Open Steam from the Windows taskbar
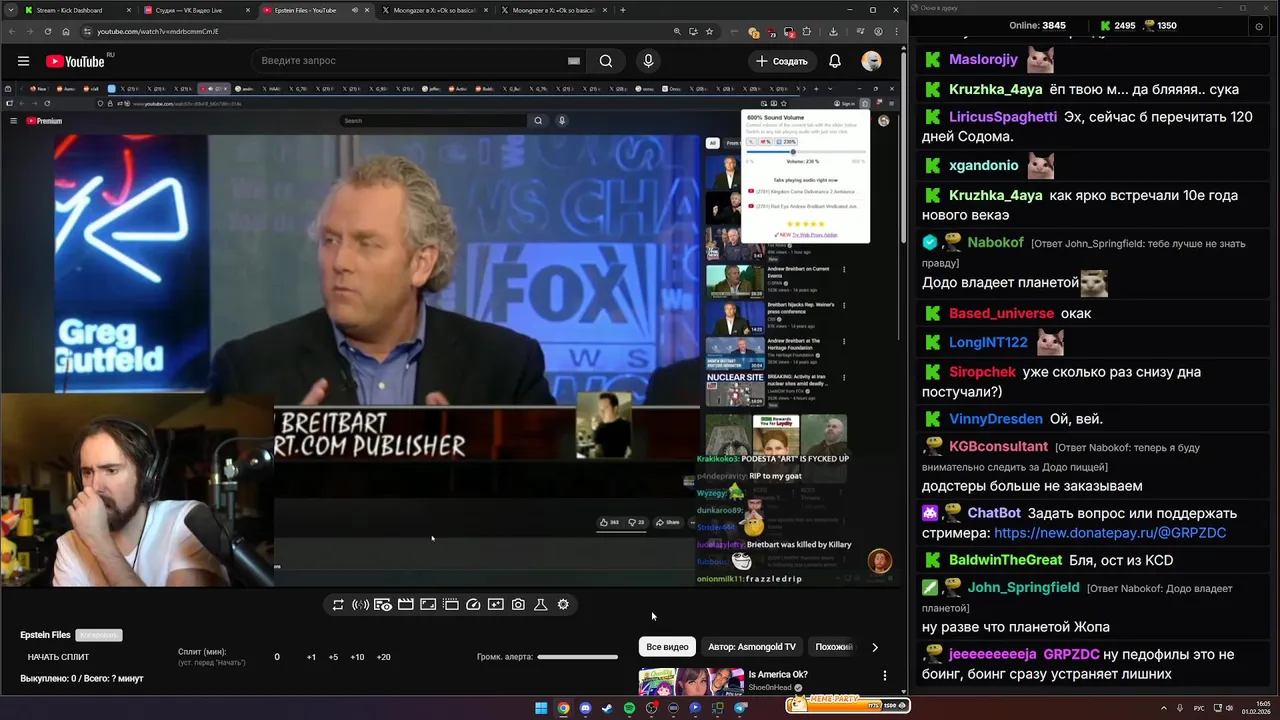The image size is (1280, 720). (607, 708)
